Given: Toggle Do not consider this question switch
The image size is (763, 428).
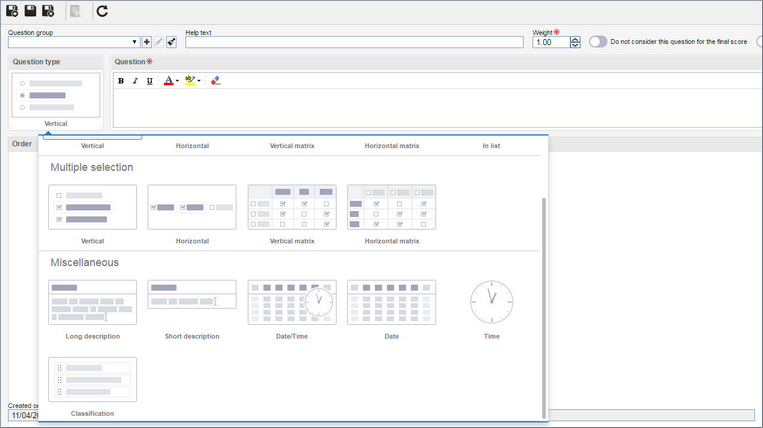Looking at the screenshot, I should point(598,42).
